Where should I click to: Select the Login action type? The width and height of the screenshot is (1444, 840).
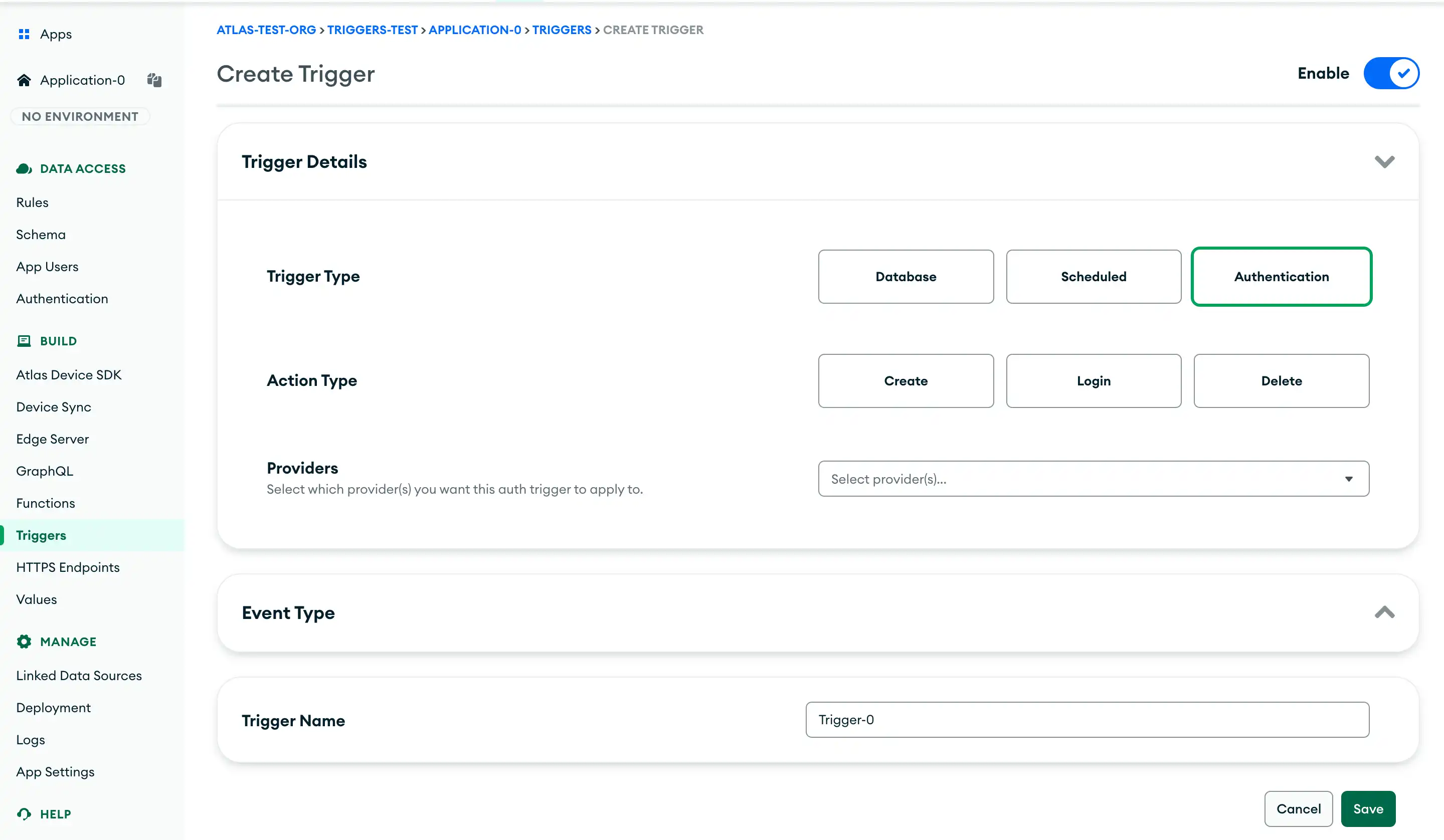point(1094,380)
